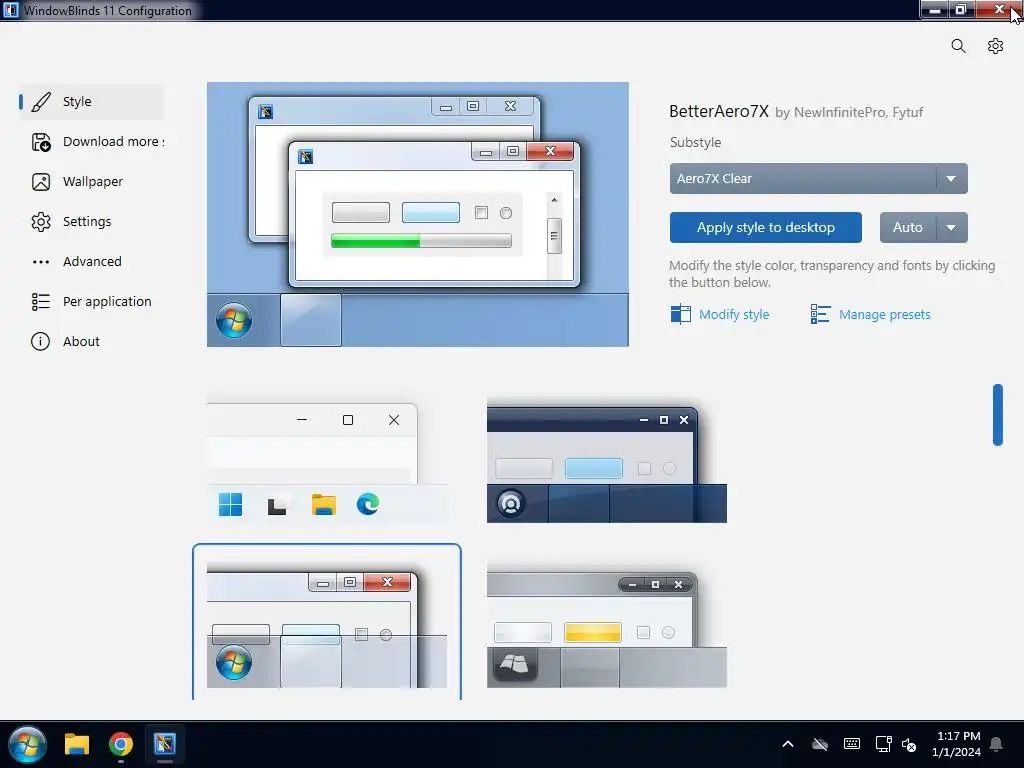
Task: Launch Google Chrome from the taskbar
Action: coord(121,744)
